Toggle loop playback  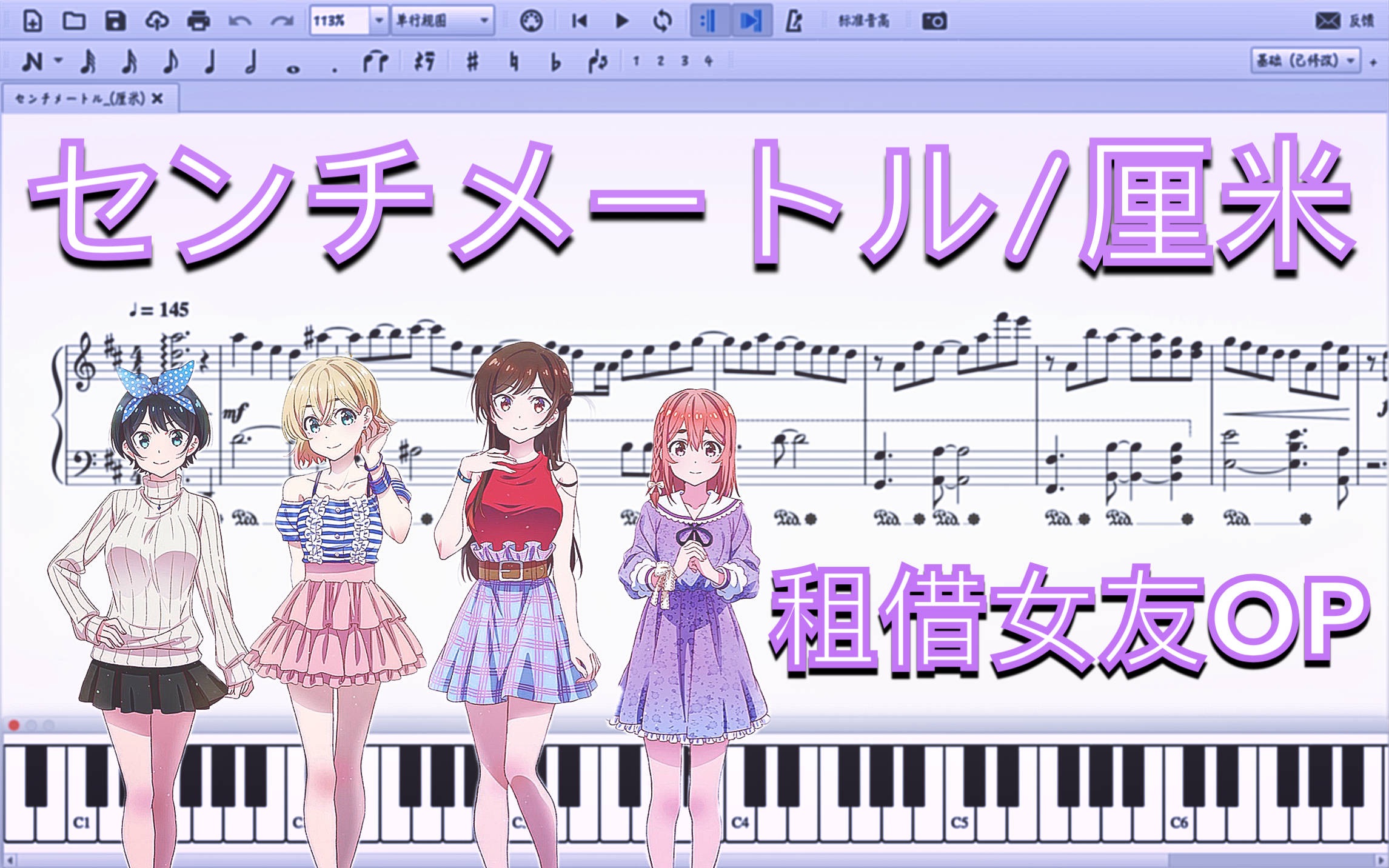point(663,21)
